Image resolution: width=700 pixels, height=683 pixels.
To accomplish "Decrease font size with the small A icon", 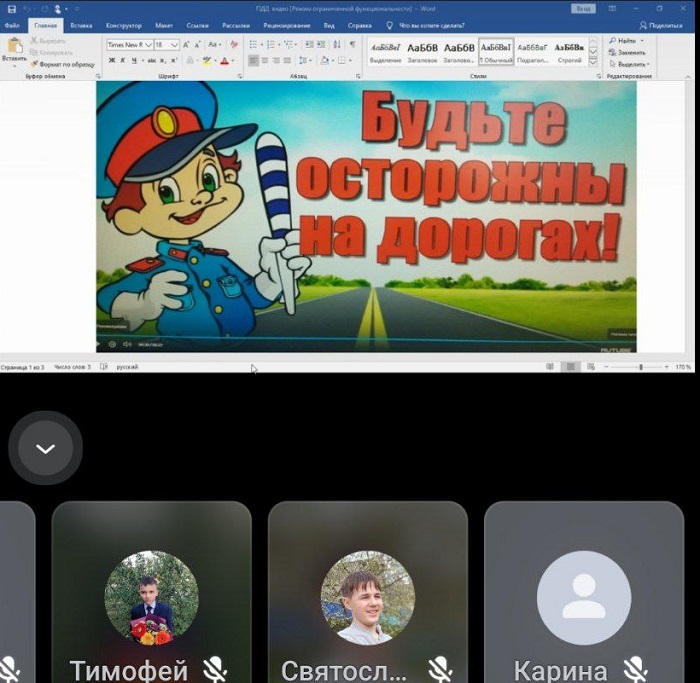I will pos(197,45).
